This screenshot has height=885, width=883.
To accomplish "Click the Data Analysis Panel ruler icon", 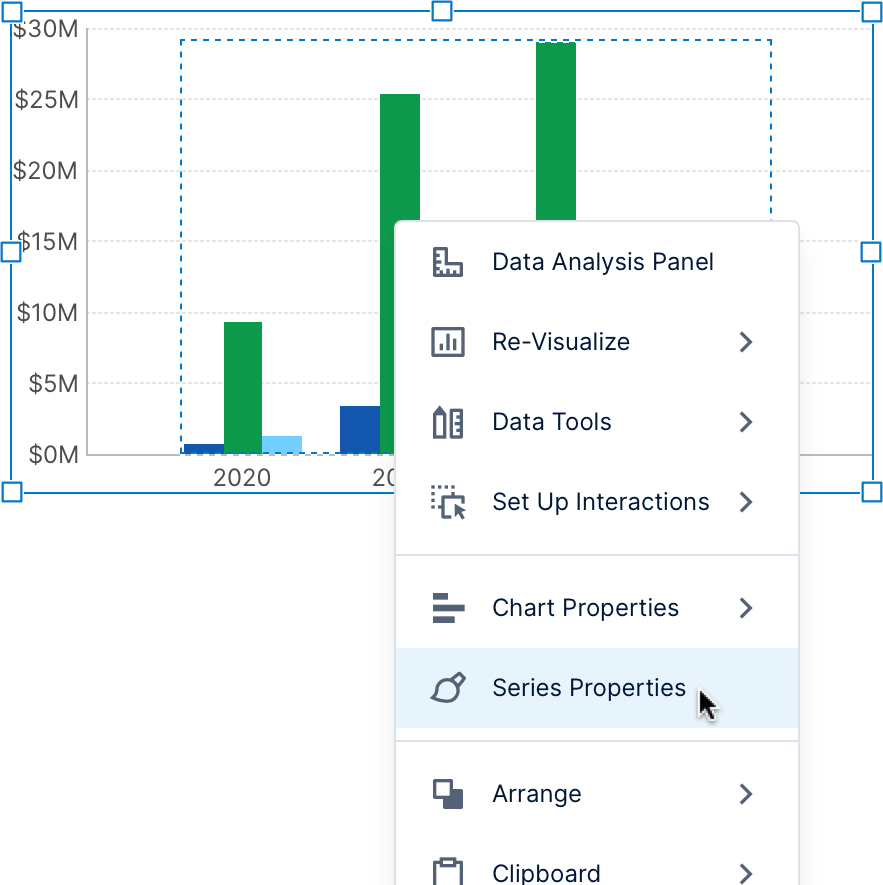I will [x=447, y=262].
